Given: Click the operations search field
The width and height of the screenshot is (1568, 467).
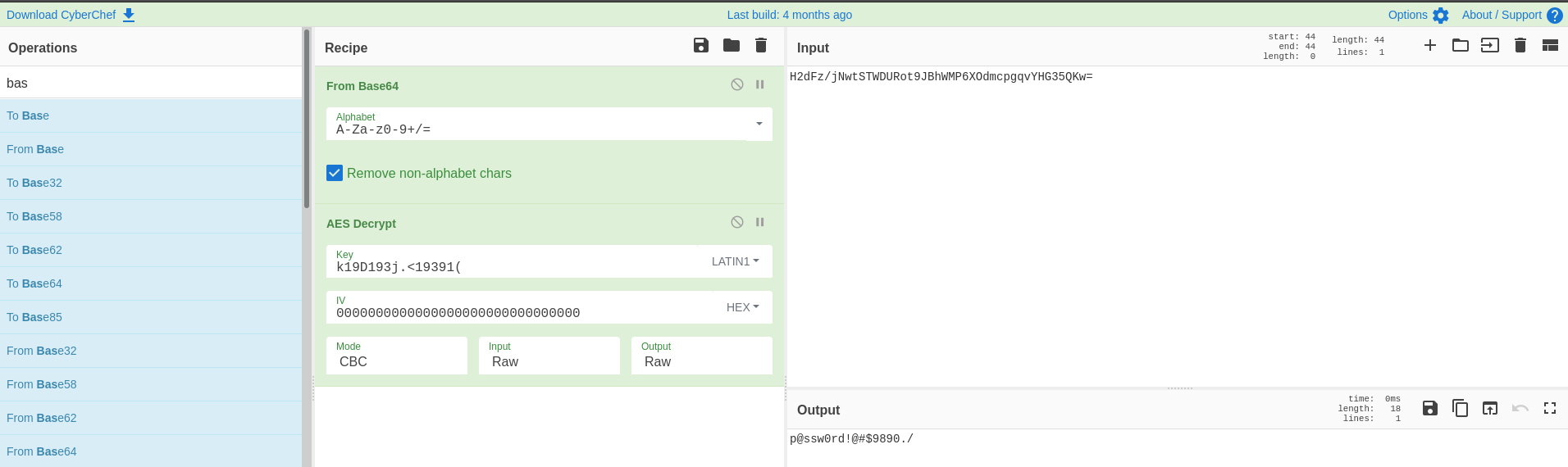Looking at the screenshot, I should pyautogui.click(x=151, y=83).
